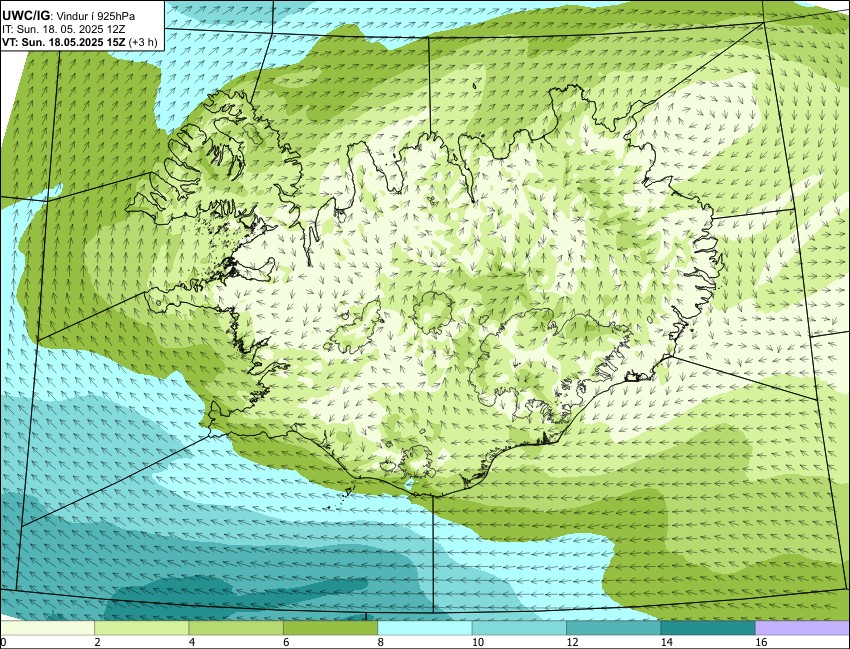
Task: Click the '(+3 h)' forecast offset text
Action: tap(143, 42)
